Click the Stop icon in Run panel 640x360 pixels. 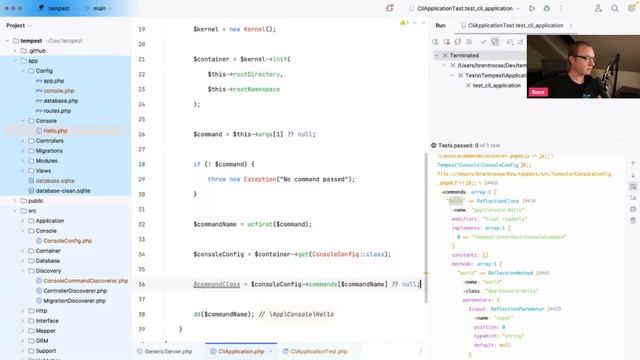(469, 42)
